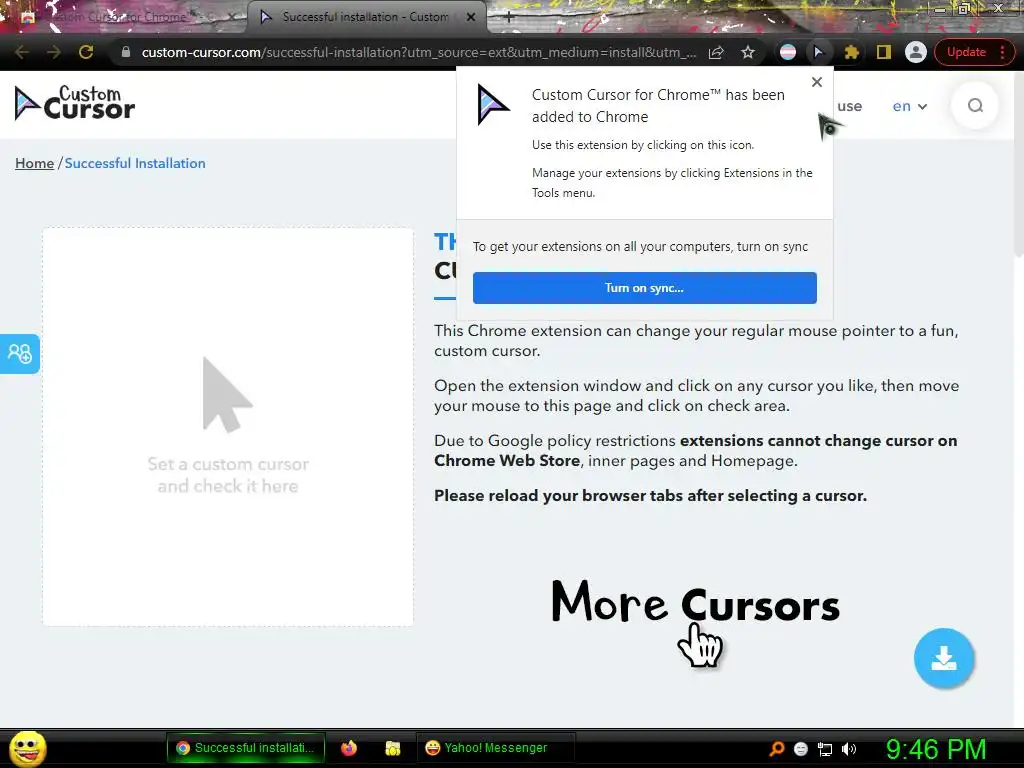The height and width of the screenshot is (768, 1024).
Task: Click the lock icon in the address bar
Action: 126,52
